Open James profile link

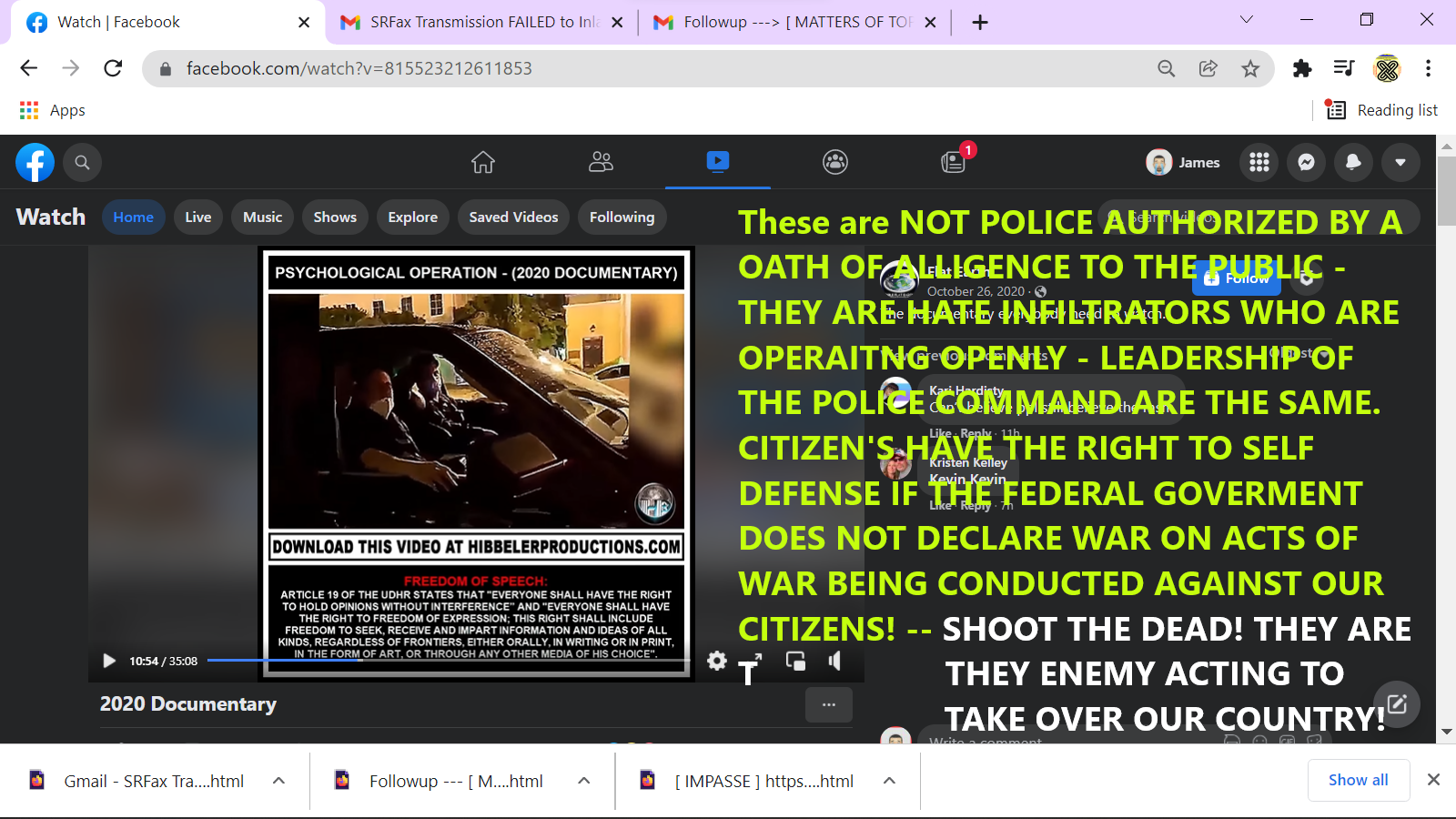(x=1184, y=163)
